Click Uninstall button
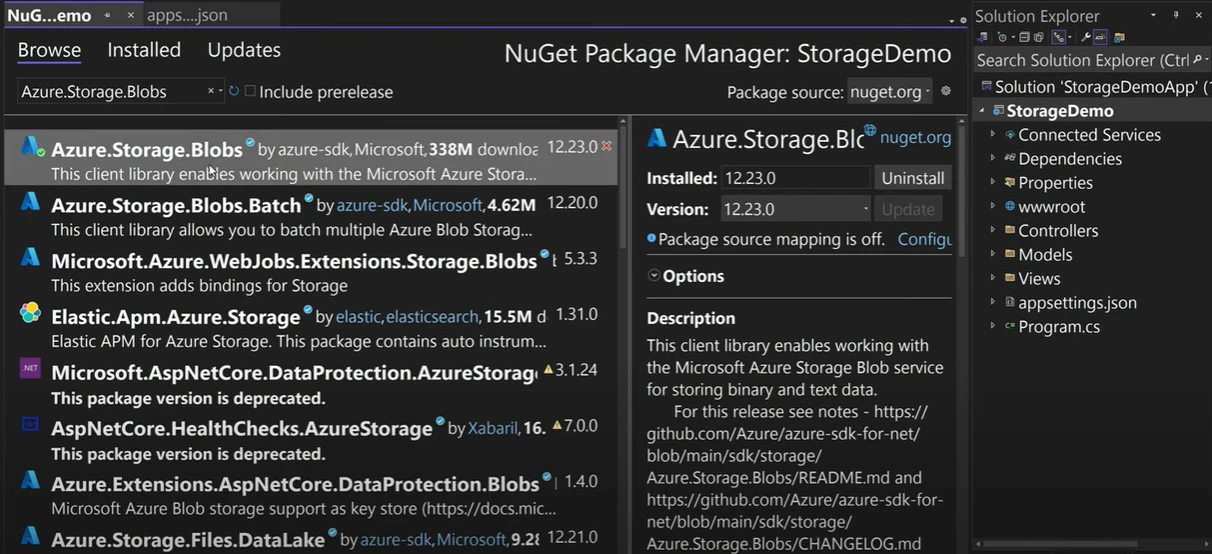The width and height of the screenshot is (1212, 554). 912,178
